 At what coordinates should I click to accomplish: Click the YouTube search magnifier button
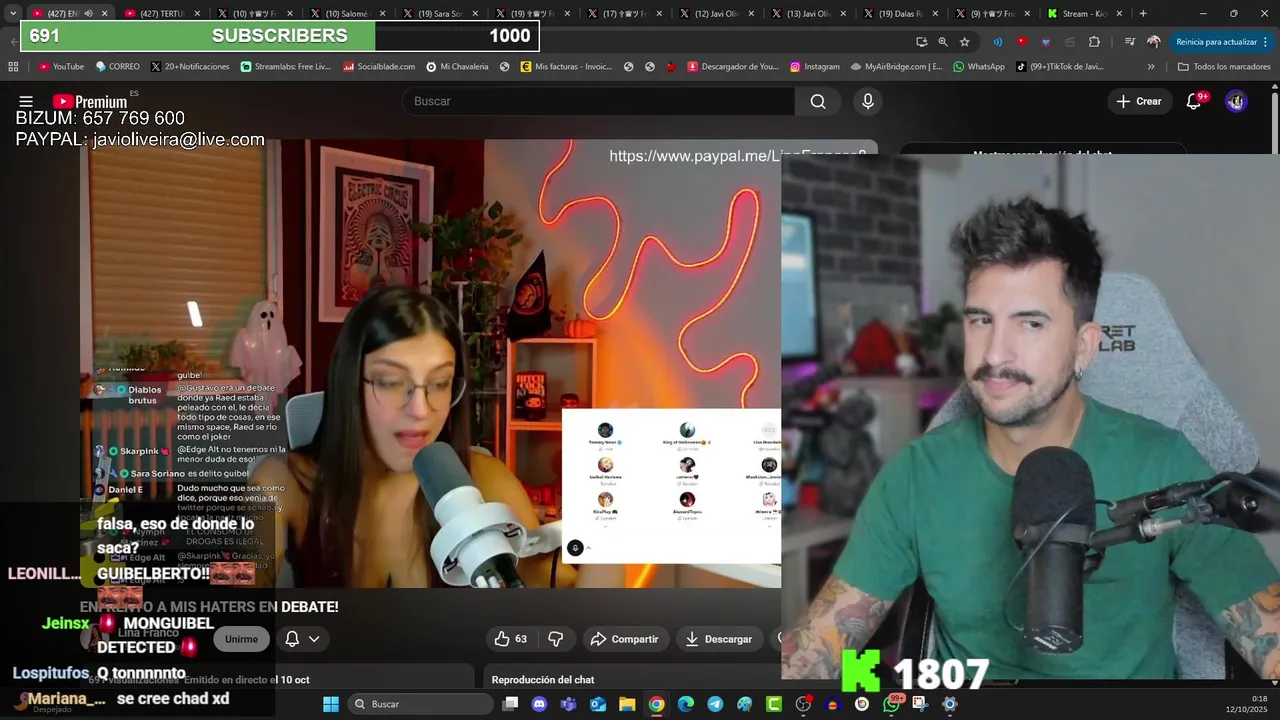click(818, 101)
